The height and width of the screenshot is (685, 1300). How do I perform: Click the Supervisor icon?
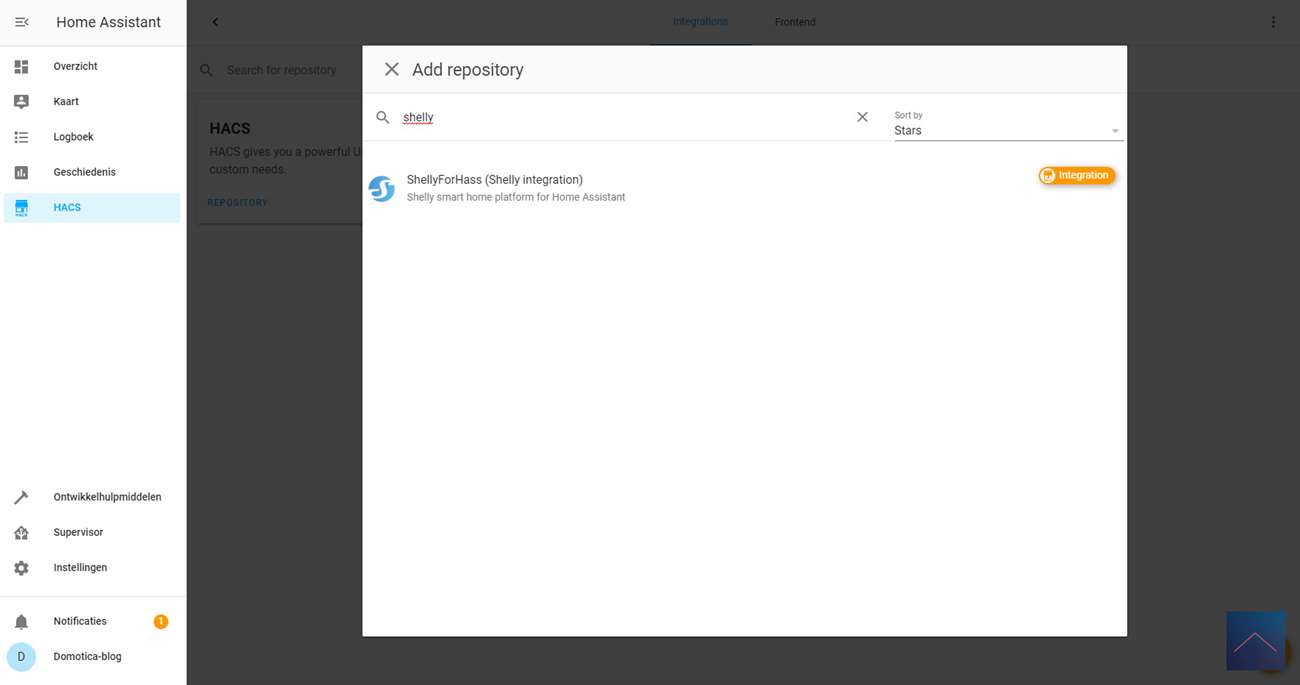[21, 532]
